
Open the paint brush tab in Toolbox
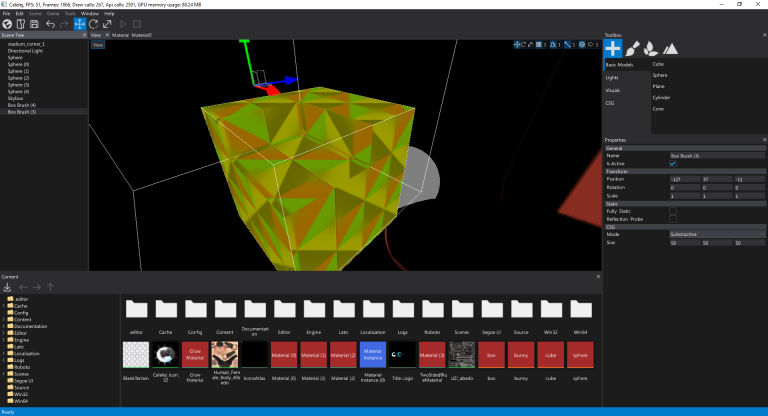632,48
